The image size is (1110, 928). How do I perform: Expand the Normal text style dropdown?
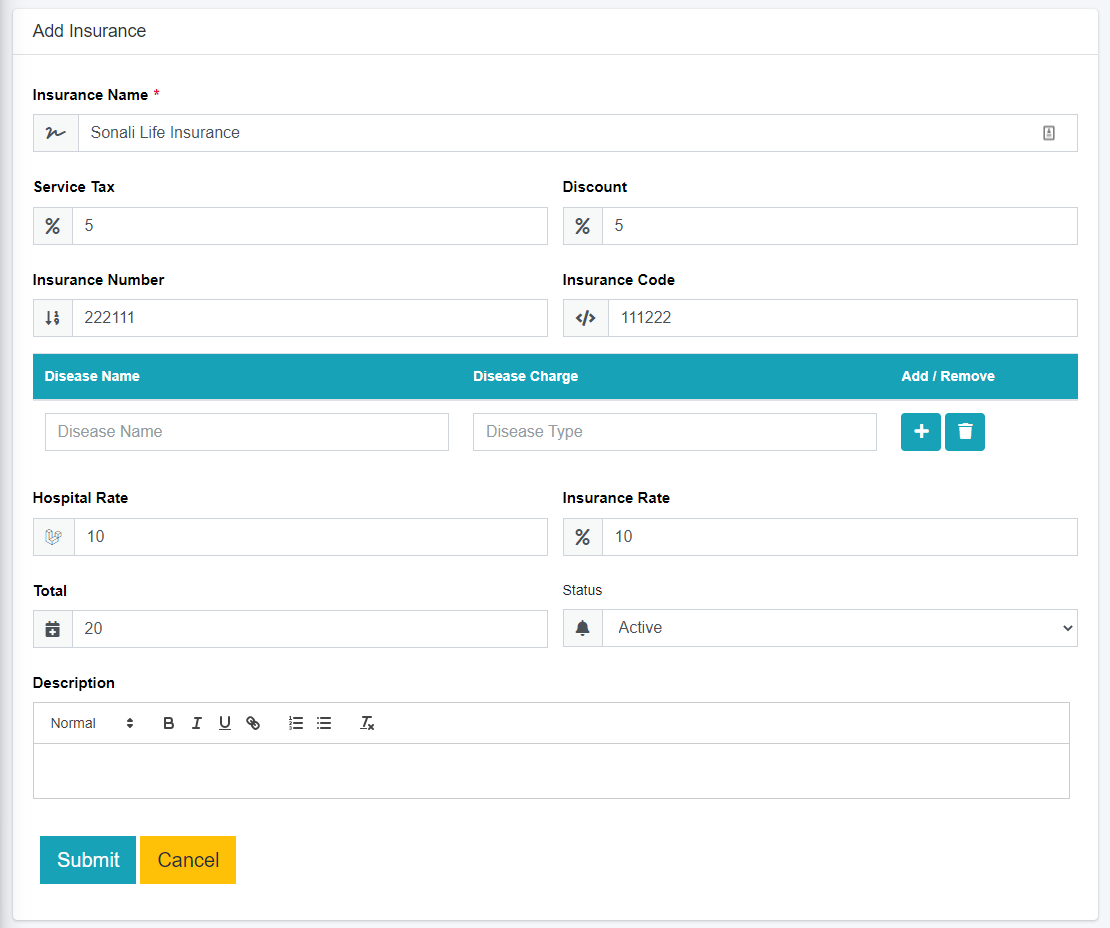(92, 723)
